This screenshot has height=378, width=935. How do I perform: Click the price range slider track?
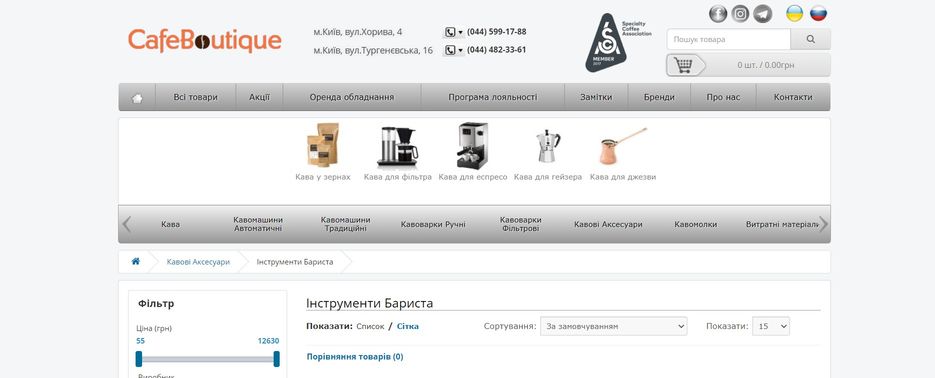[x=208, y=359]
